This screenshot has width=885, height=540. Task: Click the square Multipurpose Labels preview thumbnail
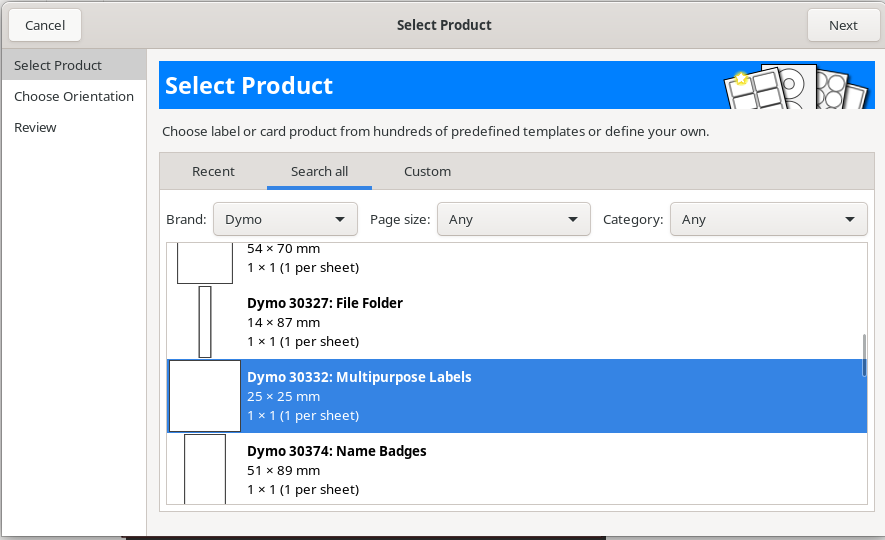205,396
